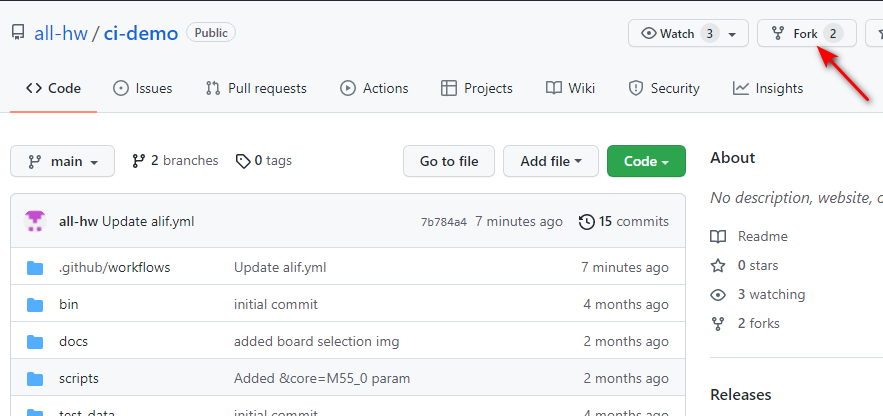Screen dimensions: 883x416
Task: Open the Security tab
Action: (664, 88)
